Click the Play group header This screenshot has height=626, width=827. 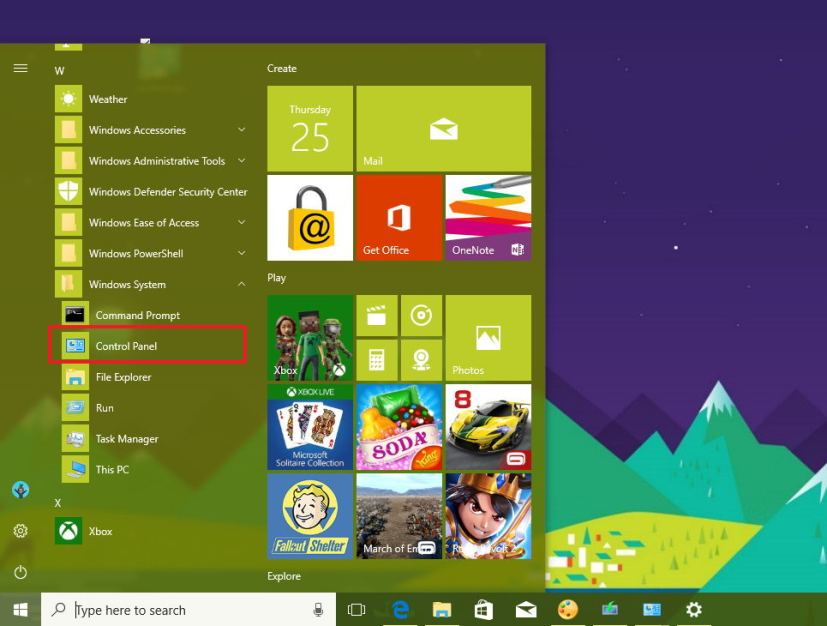point(276,278)
